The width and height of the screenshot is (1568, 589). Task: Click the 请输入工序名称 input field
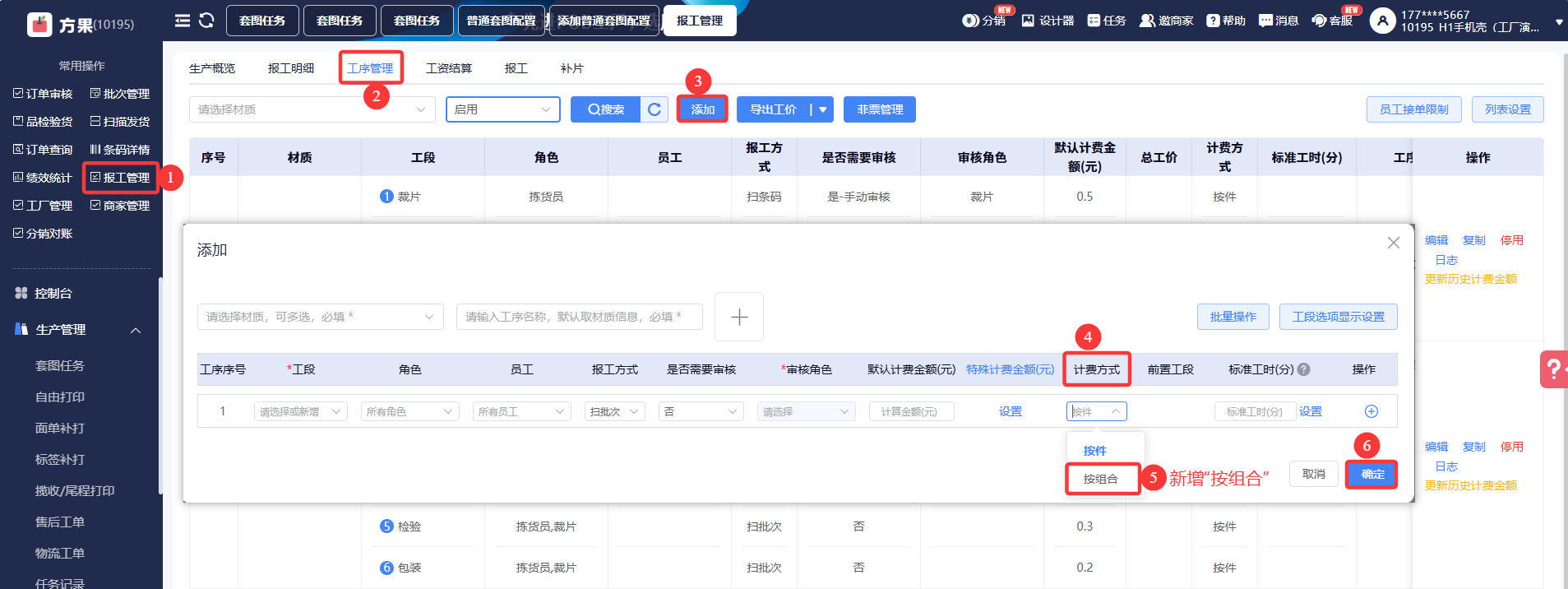[x=580, y=317]
